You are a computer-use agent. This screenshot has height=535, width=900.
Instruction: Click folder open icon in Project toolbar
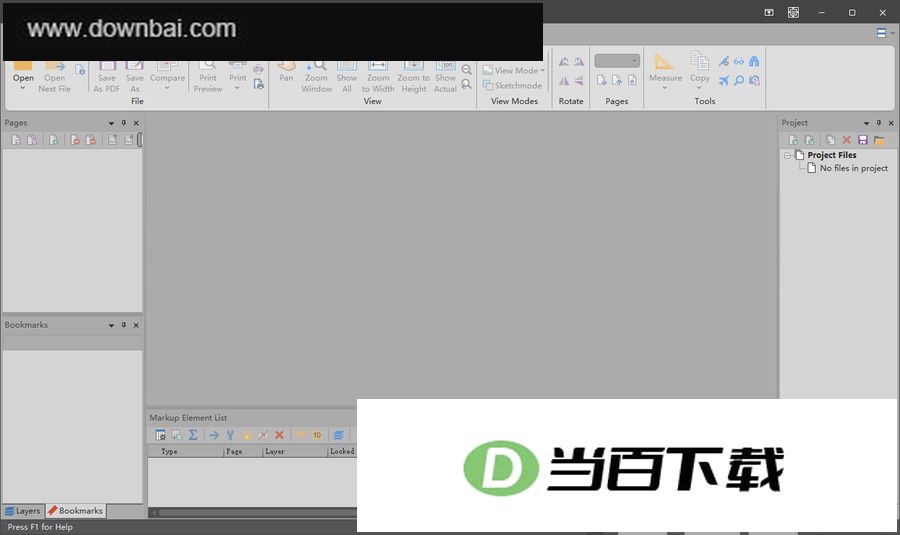coord(879,139)
